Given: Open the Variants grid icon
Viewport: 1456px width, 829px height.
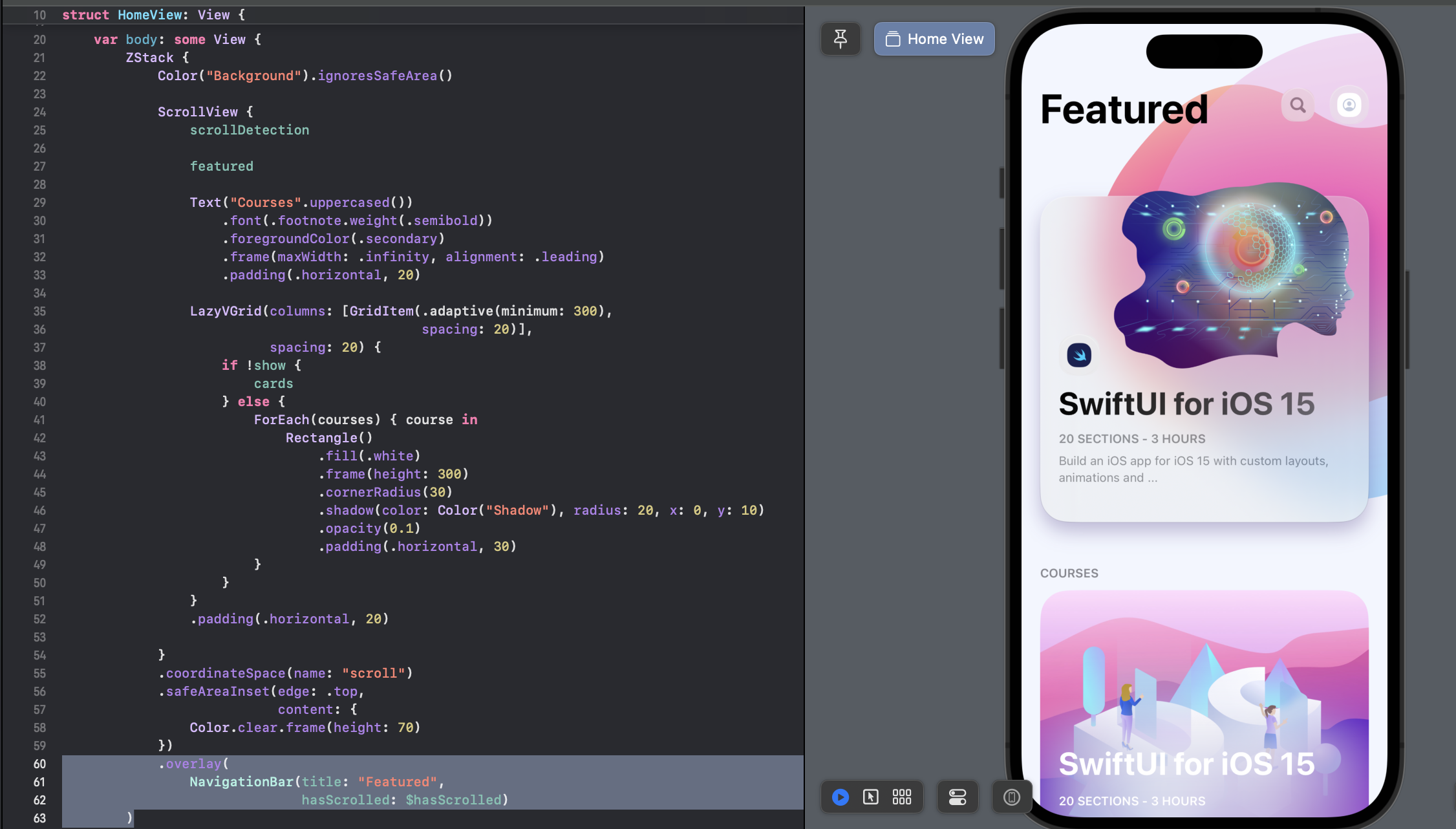Looking at the screenshot, I should (902, 797).
